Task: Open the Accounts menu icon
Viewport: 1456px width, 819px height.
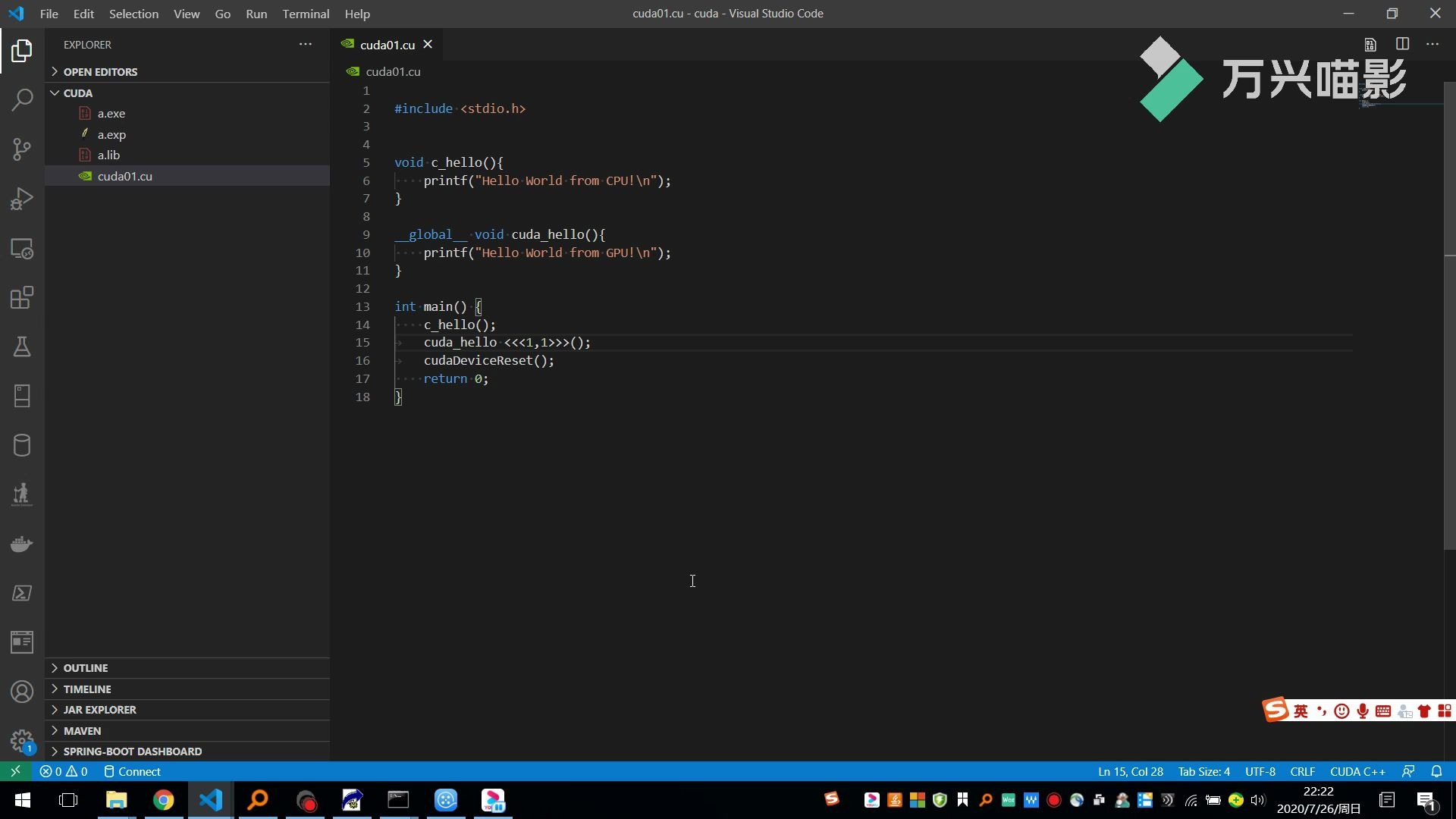Action: point(22,692)
